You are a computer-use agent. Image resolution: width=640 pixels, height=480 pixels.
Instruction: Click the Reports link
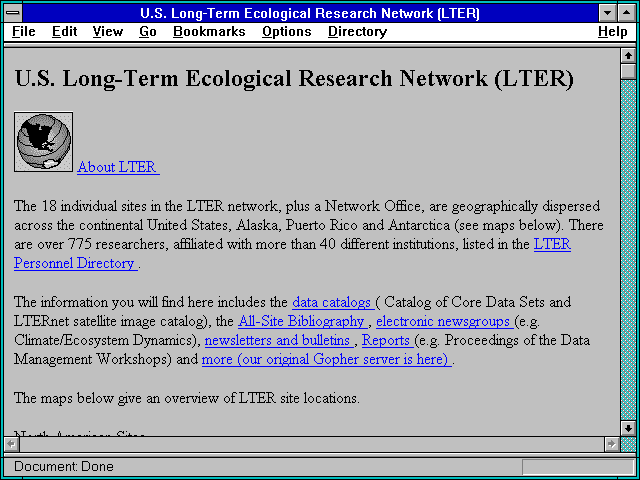388,340
